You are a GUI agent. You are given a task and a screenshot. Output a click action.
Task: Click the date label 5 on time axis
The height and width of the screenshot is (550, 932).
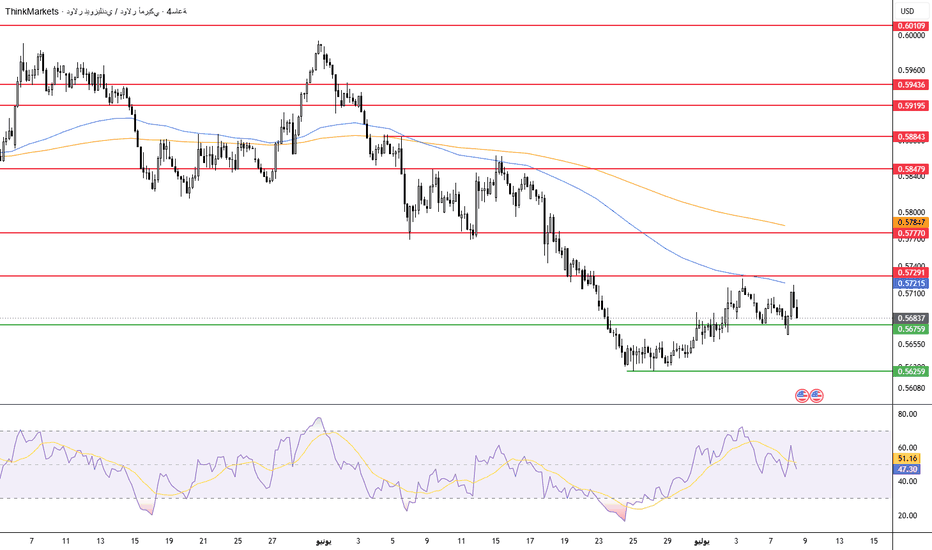[392, 541]
